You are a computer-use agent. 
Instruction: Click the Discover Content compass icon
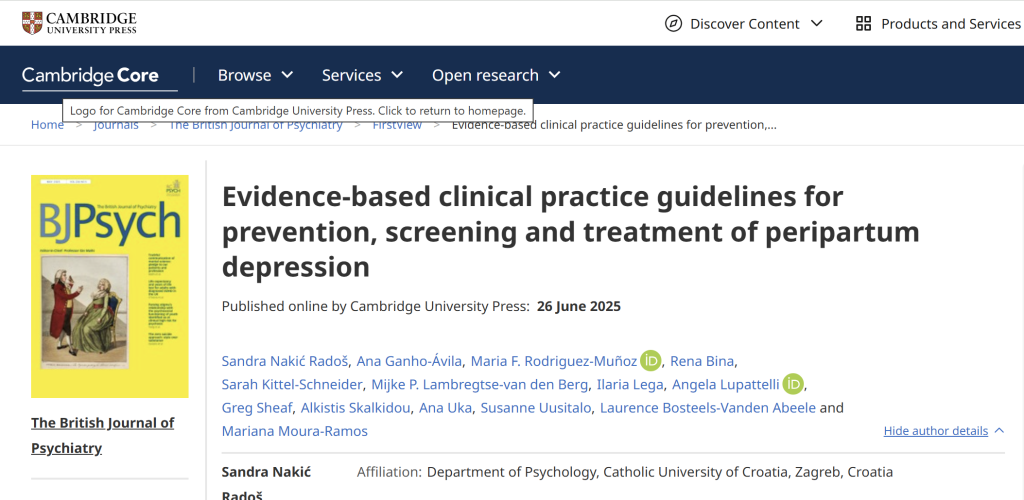(x=673, y=23)
